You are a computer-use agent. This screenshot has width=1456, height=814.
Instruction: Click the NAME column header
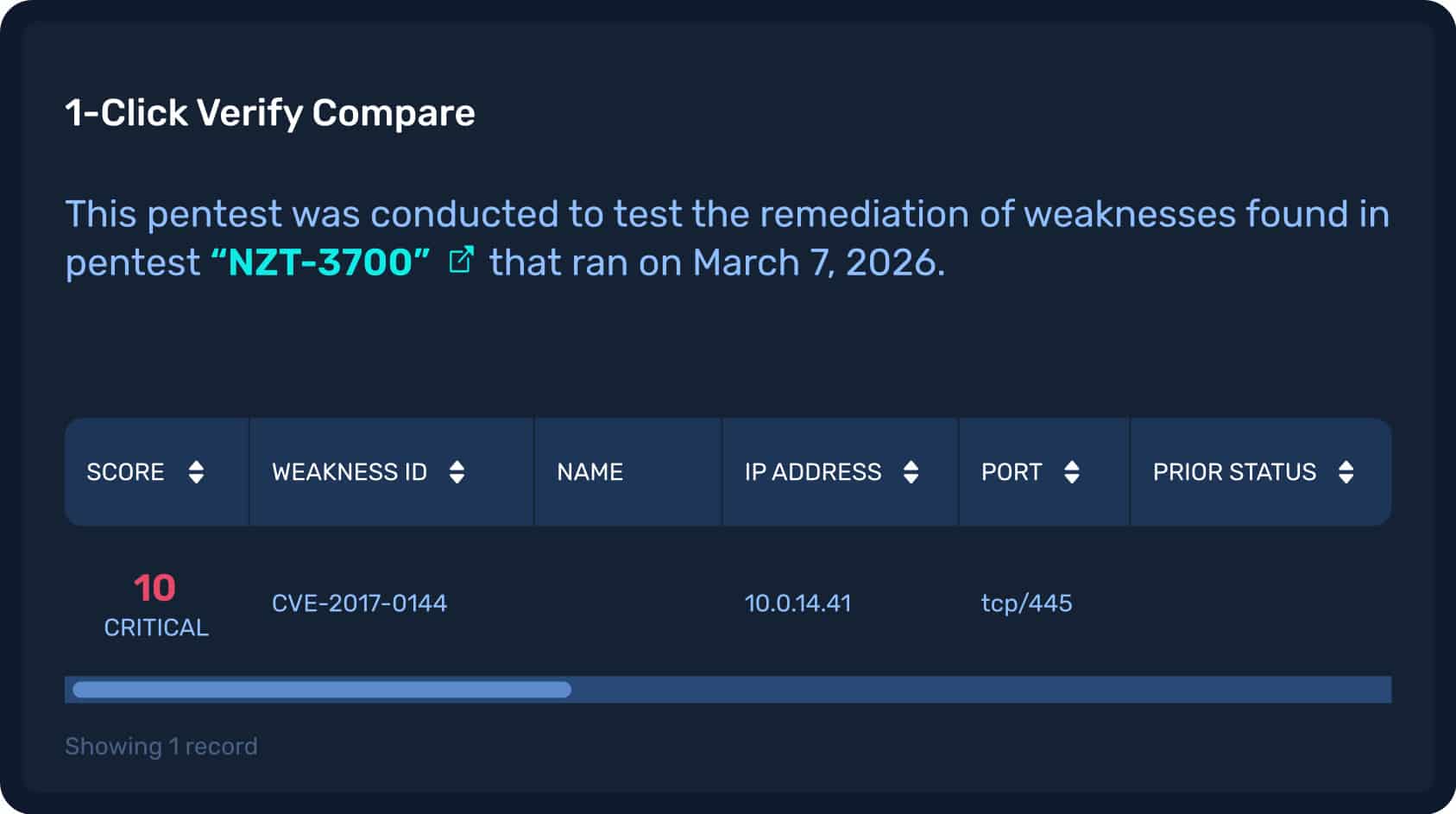click(x=589, y=472)
